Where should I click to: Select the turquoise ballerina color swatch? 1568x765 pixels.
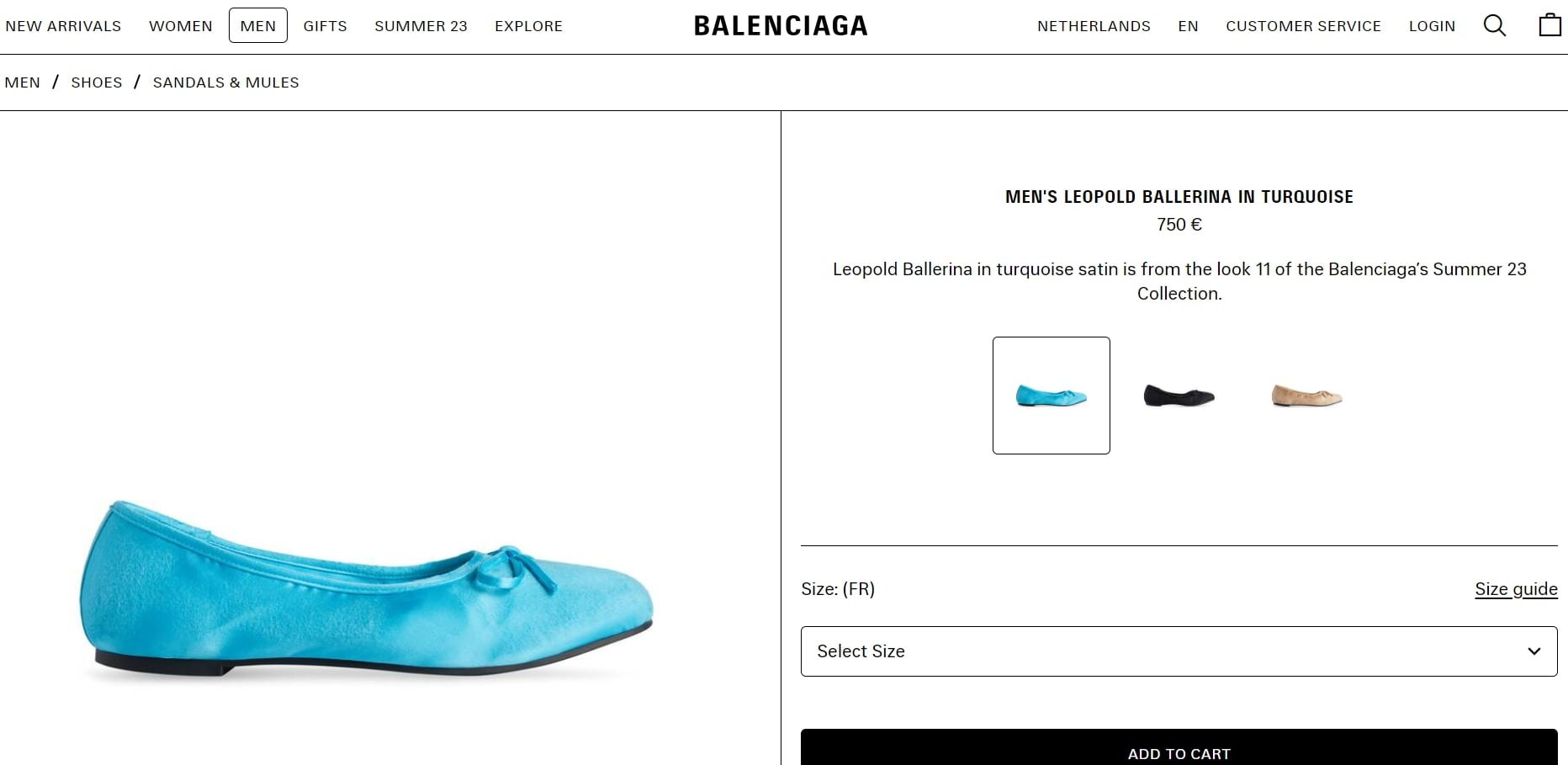[1052, 396]
